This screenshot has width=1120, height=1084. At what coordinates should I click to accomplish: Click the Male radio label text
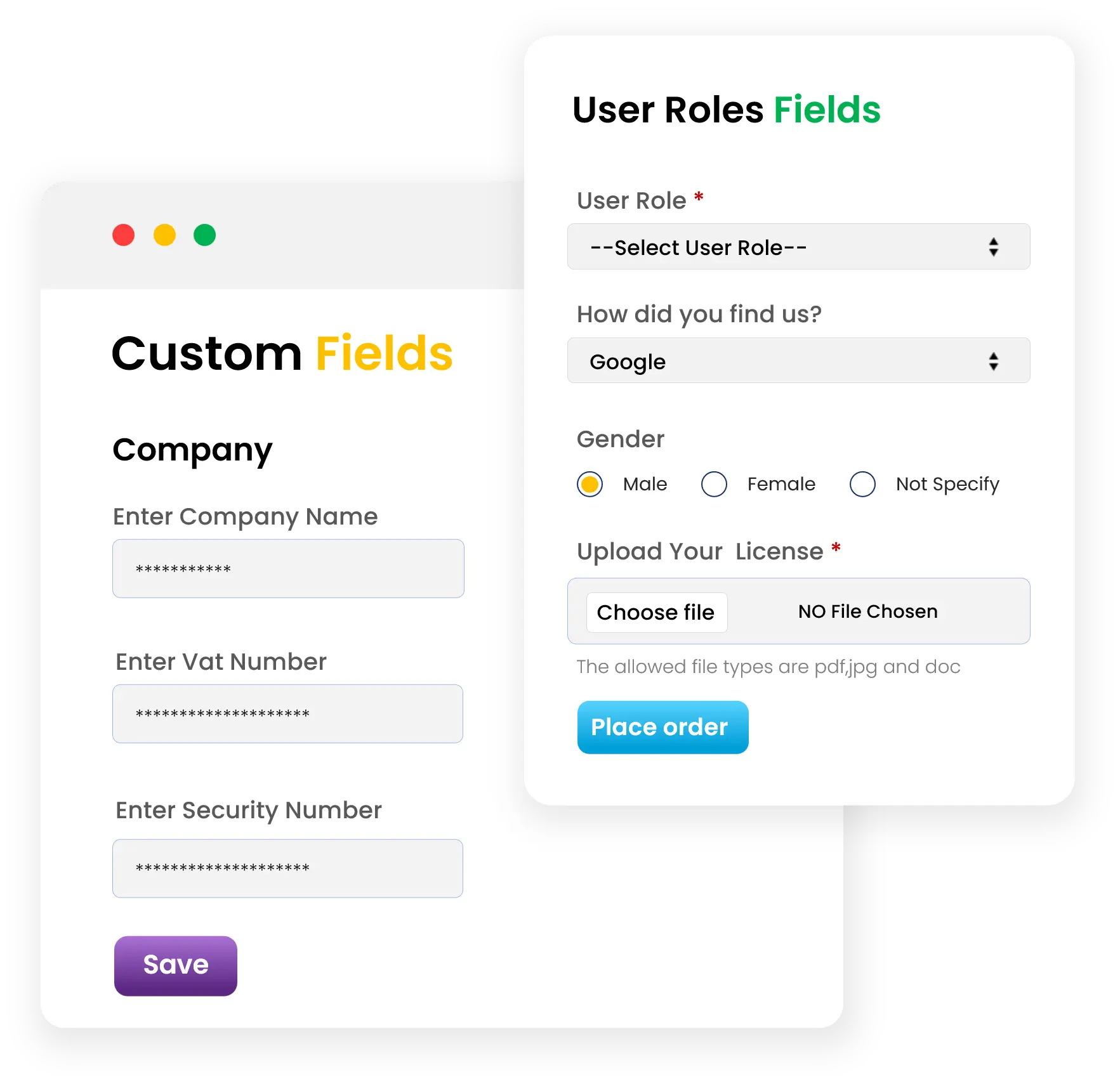point(645,485)
